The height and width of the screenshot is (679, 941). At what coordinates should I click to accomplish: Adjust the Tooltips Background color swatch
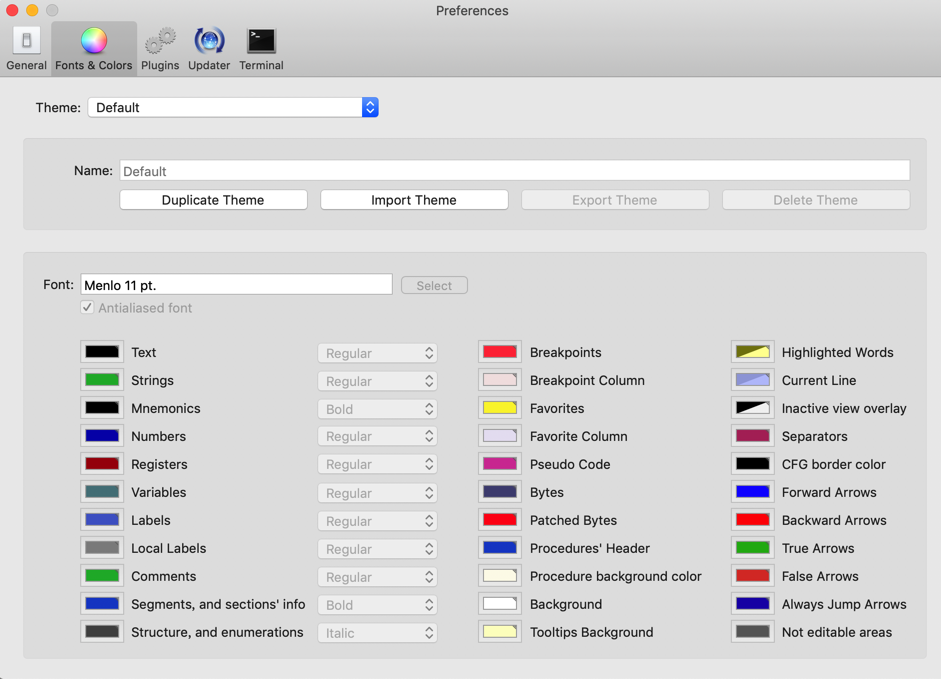pyautogui.click(x=500, y=632)
